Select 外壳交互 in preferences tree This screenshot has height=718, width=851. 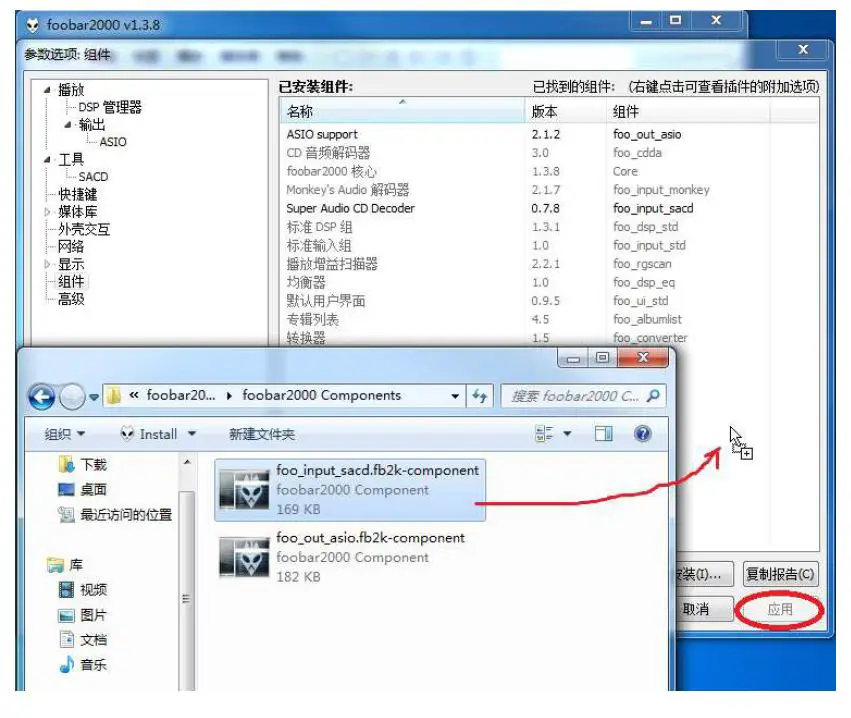(x=84, y=229)
